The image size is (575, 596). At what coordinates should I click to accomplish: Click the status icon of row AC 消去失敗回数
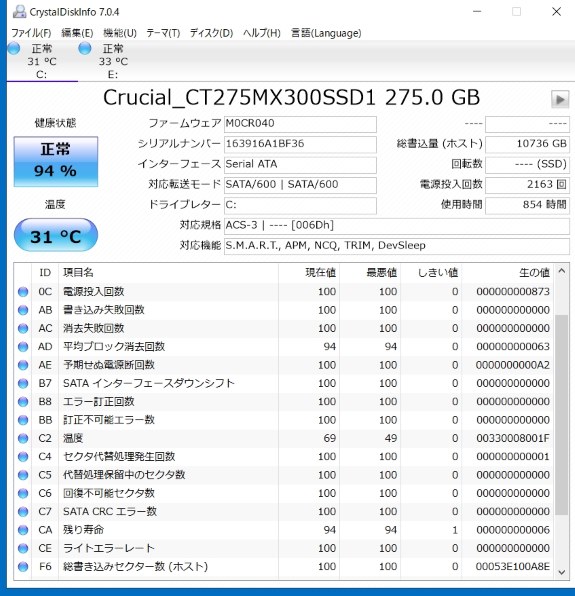click(23, 328)
